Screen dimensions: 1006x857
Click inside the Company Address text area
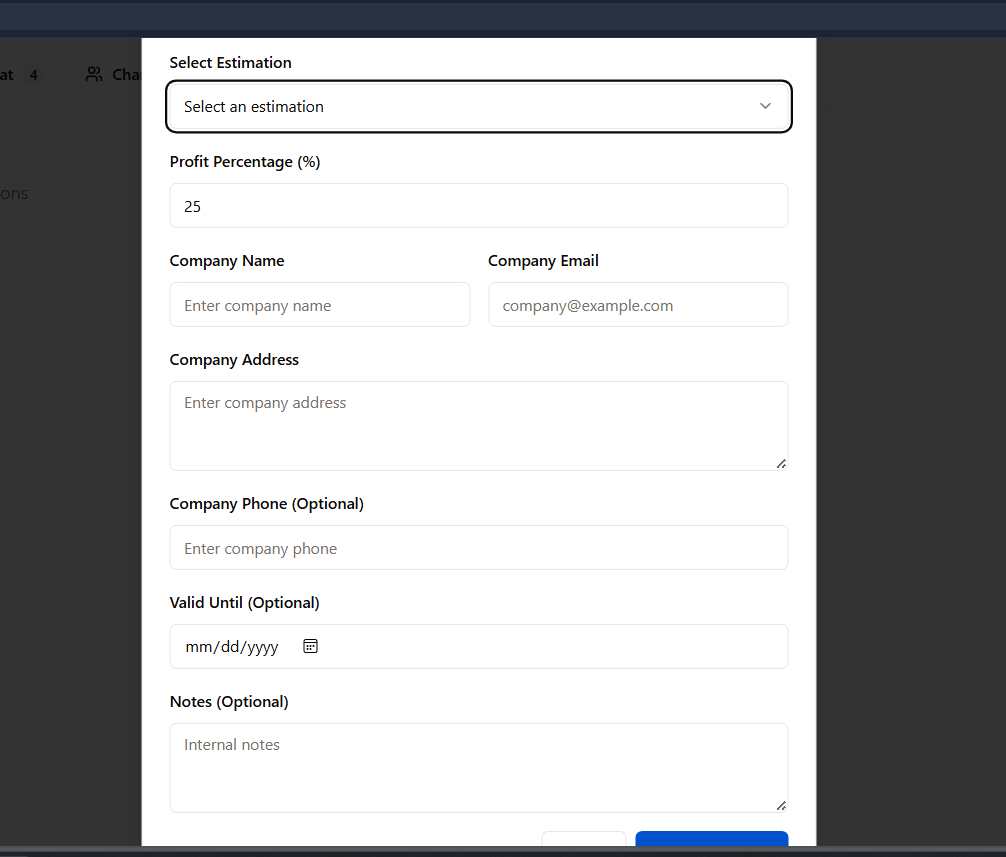tap(478, 425)
